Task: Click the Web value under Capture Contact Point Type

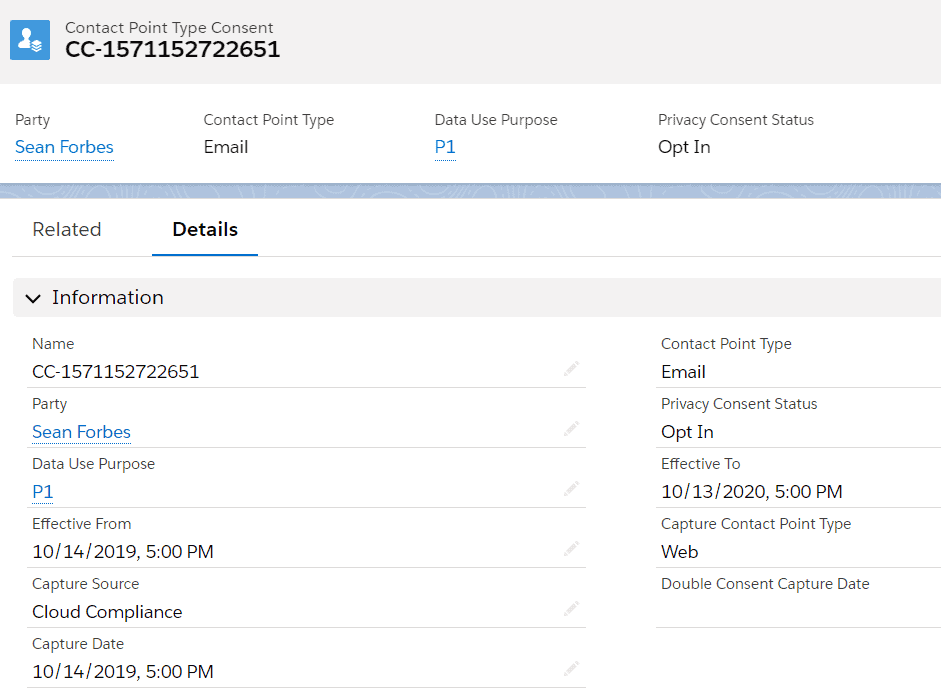Action: tap(679, 552)
